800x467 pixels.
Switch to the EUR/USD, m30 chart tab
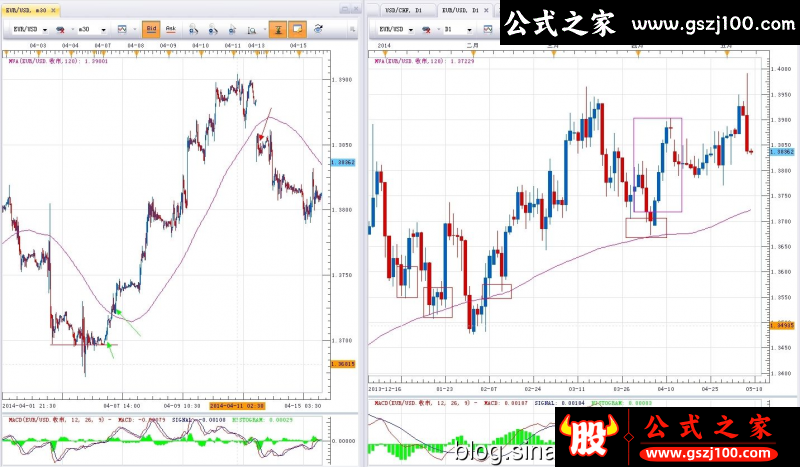[30, 10]
